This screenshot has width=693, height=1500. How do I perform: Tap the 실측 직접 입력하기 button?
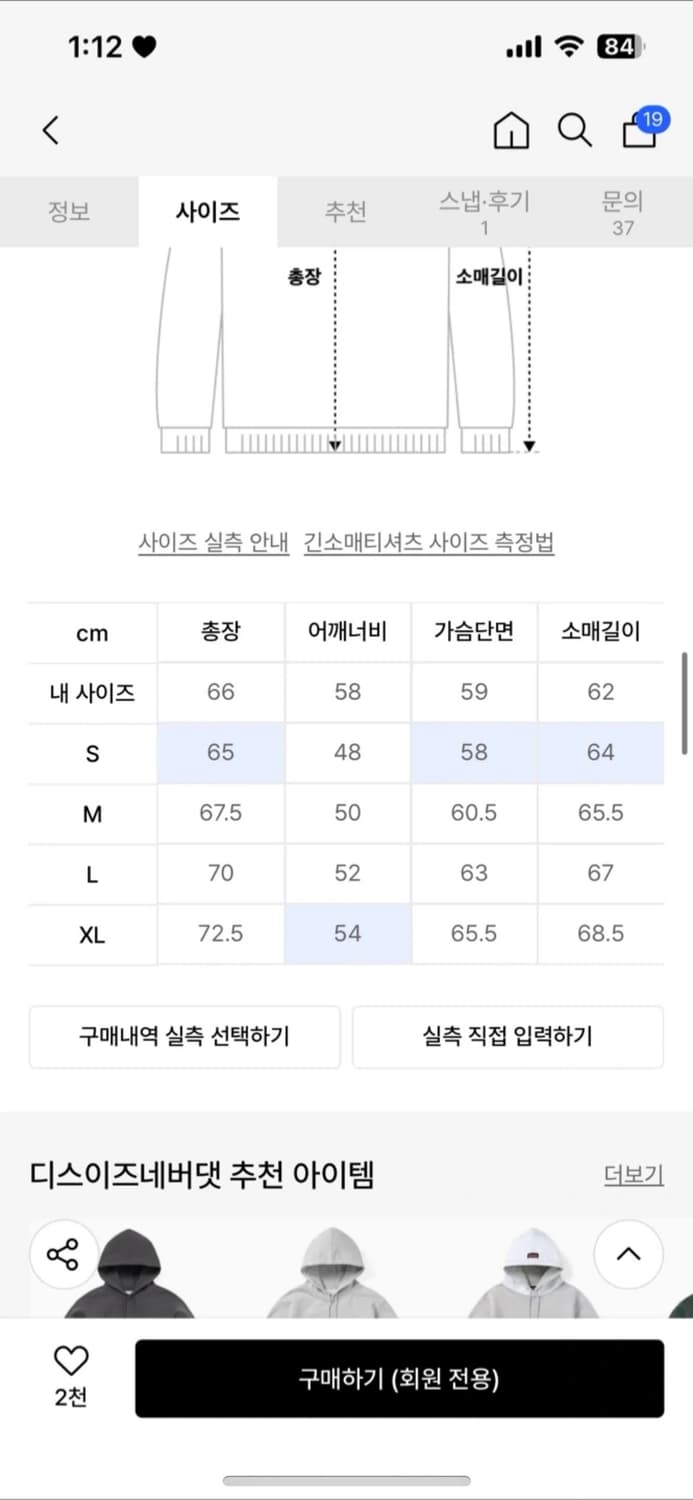(x=508, y=1037)
